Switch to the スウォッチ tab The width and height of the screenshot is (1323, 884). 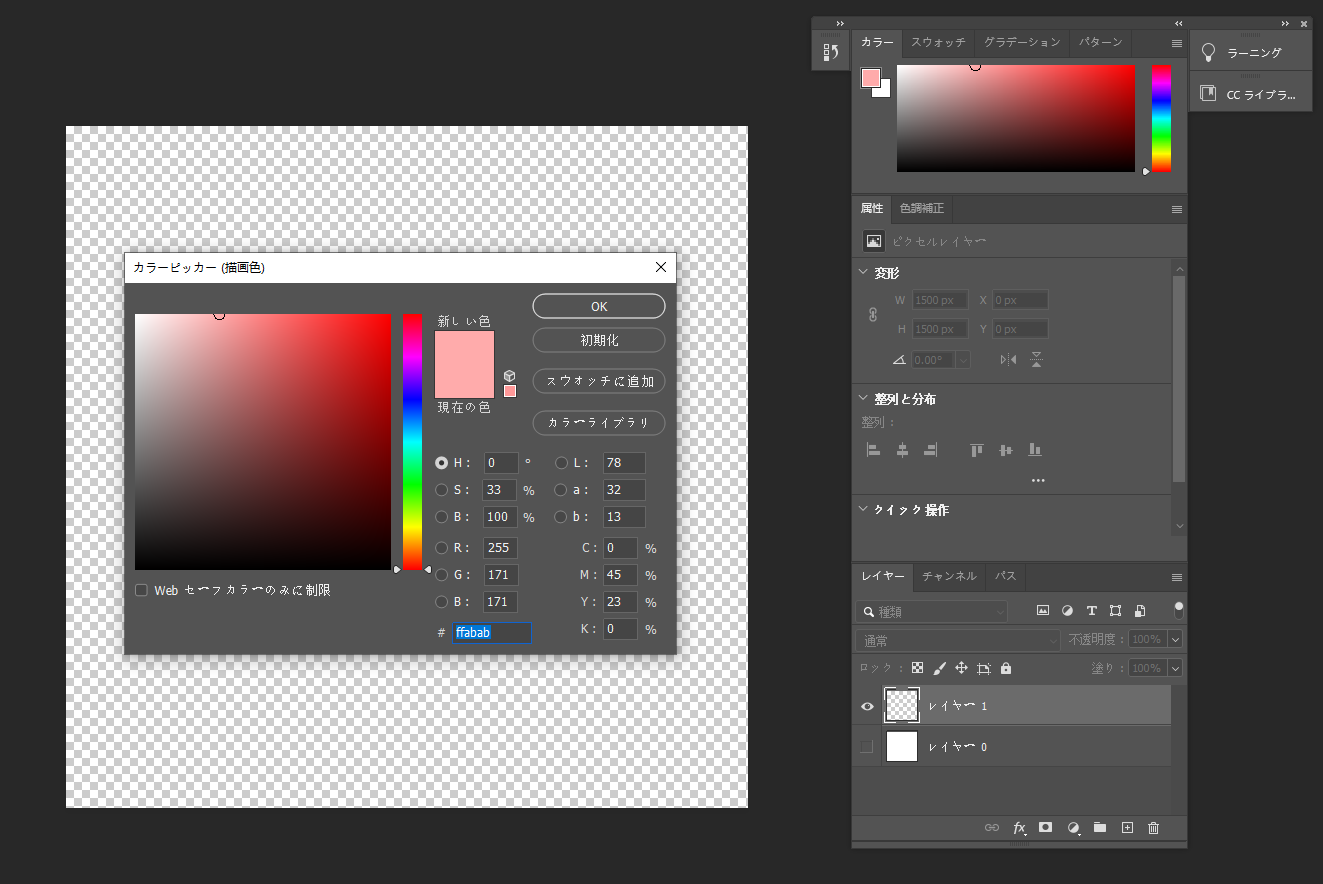[938, 43]
